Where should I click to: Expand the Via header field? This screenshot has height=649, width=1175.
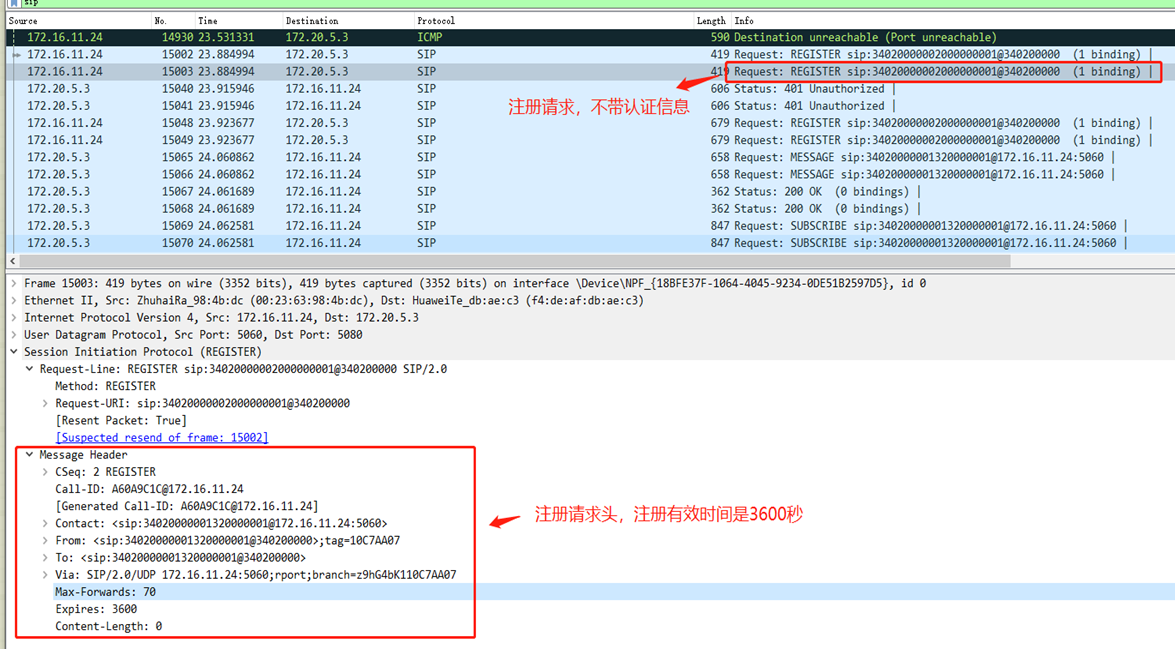[45, 575]
